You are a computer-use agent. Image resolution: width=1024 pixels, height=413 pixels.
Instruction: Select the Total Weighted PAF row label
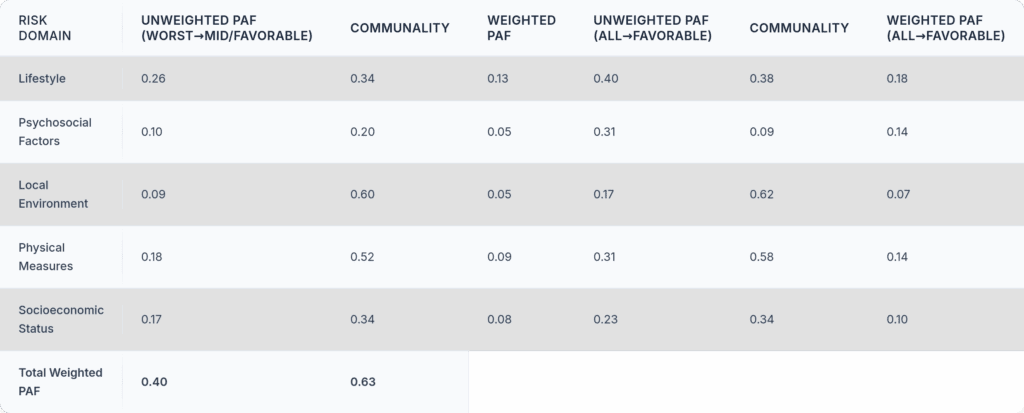point(60,381)
